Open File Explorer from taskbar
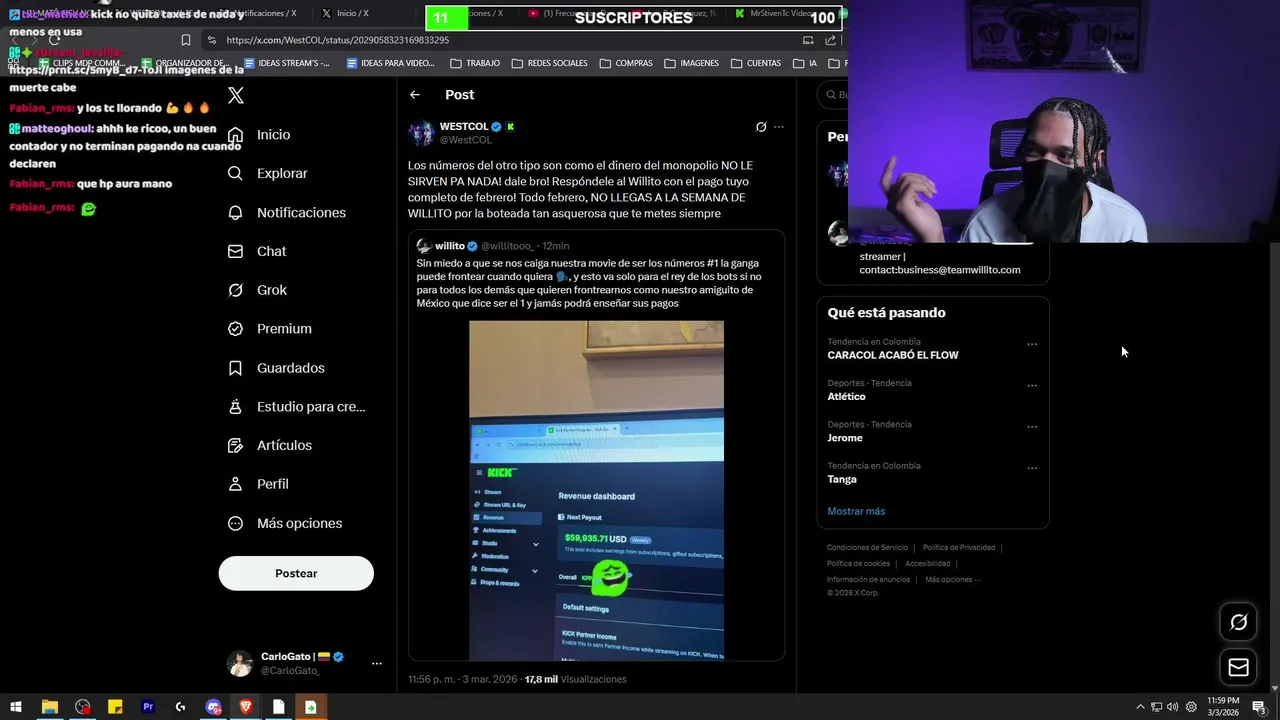 point(49,707)
